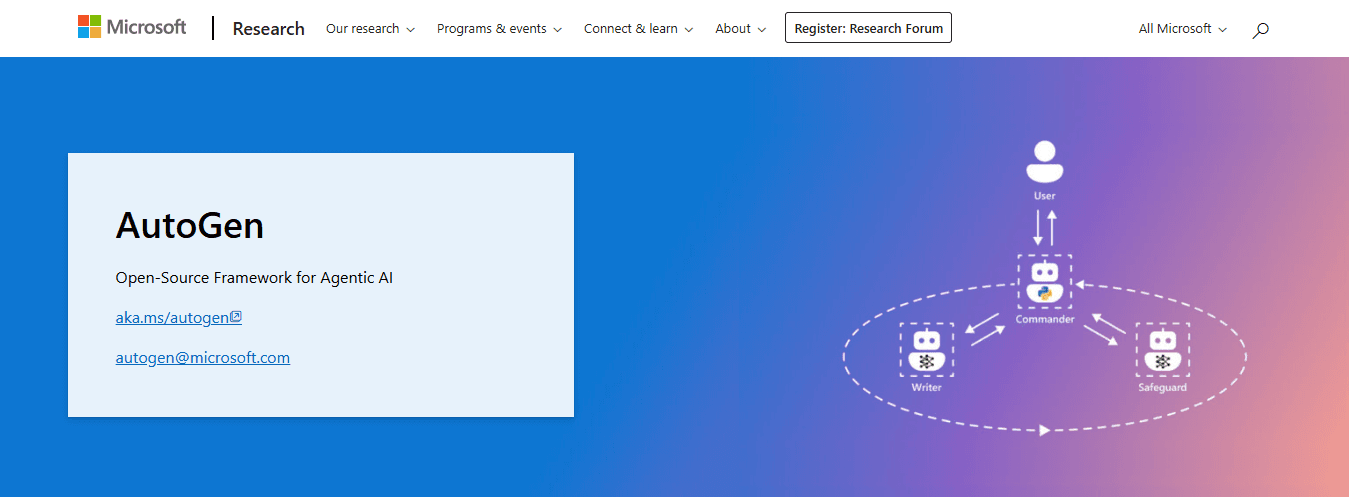The image size is (1349, 497).
Task: Expand the Our research menu
Action: (370, 28)
